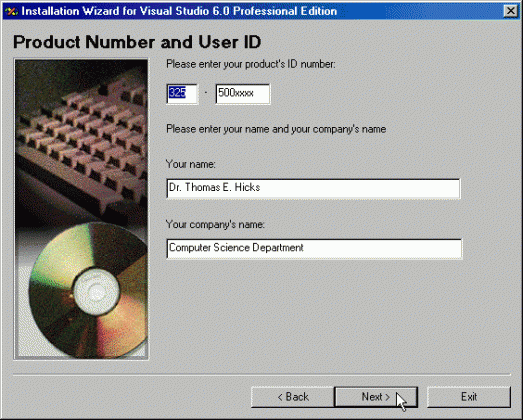
Task: Go to the previous step with Back
Action: point(293,397)
